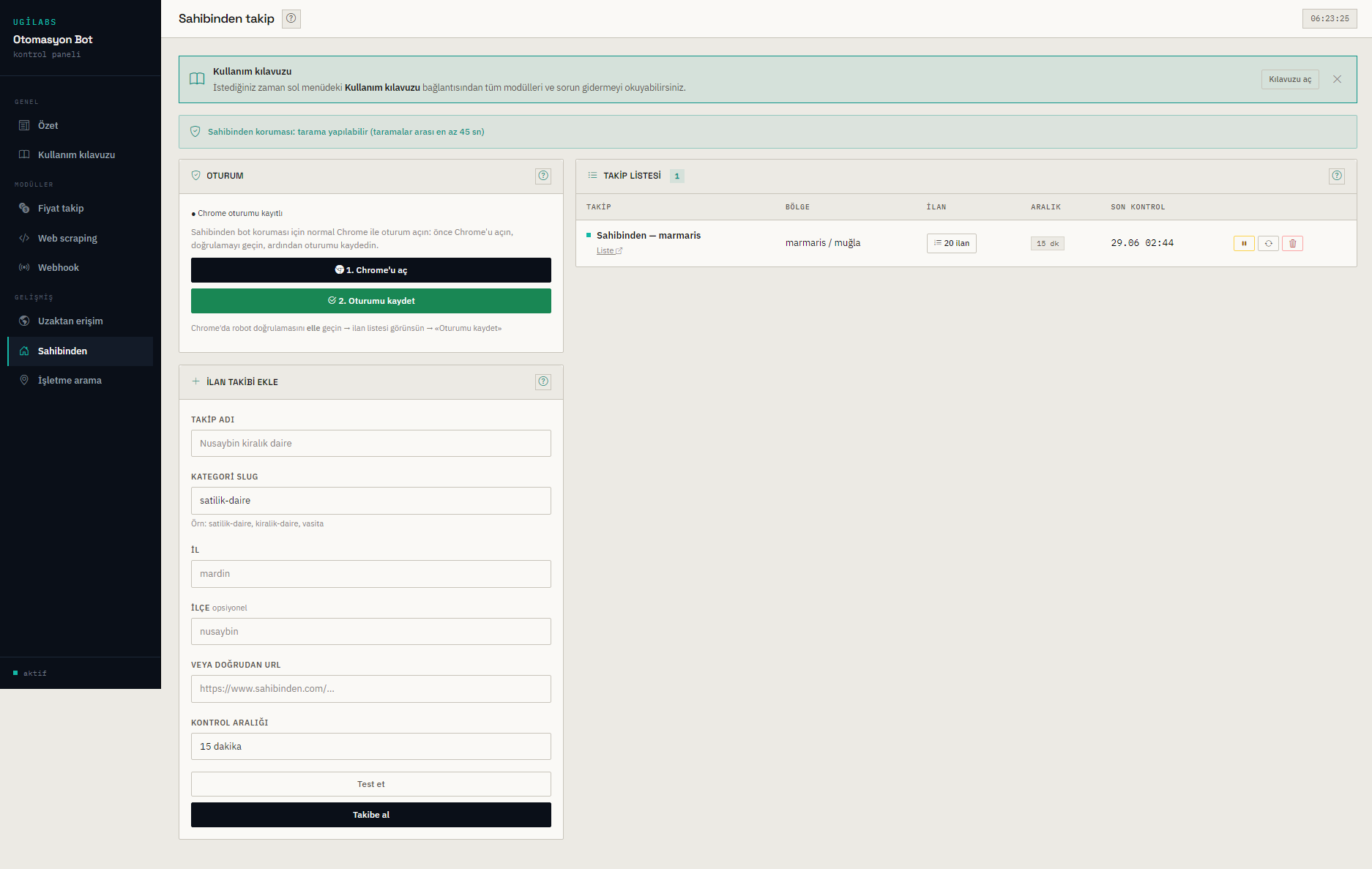Delete the marmaris tracking entry
Screen dimensions: 1372x869
coord(1292,244)
